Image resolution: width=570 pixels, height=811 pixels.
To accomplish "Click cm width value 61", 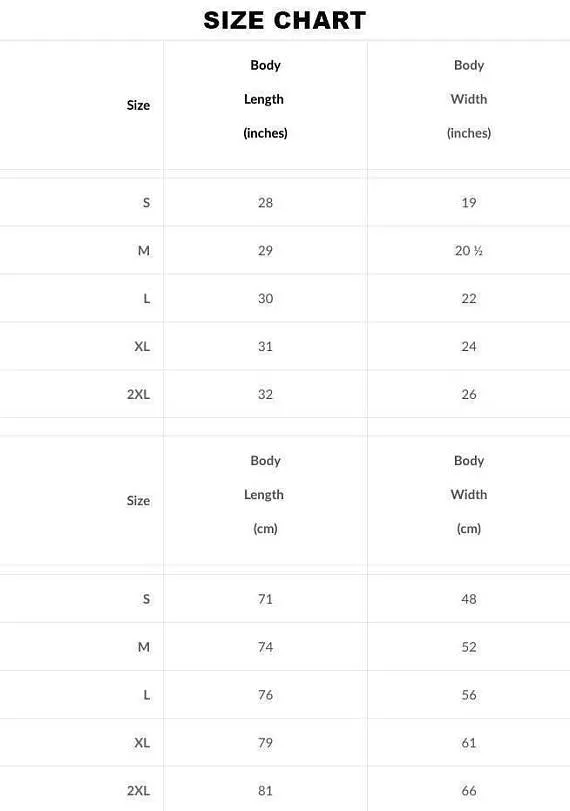I will coord(469,743).
